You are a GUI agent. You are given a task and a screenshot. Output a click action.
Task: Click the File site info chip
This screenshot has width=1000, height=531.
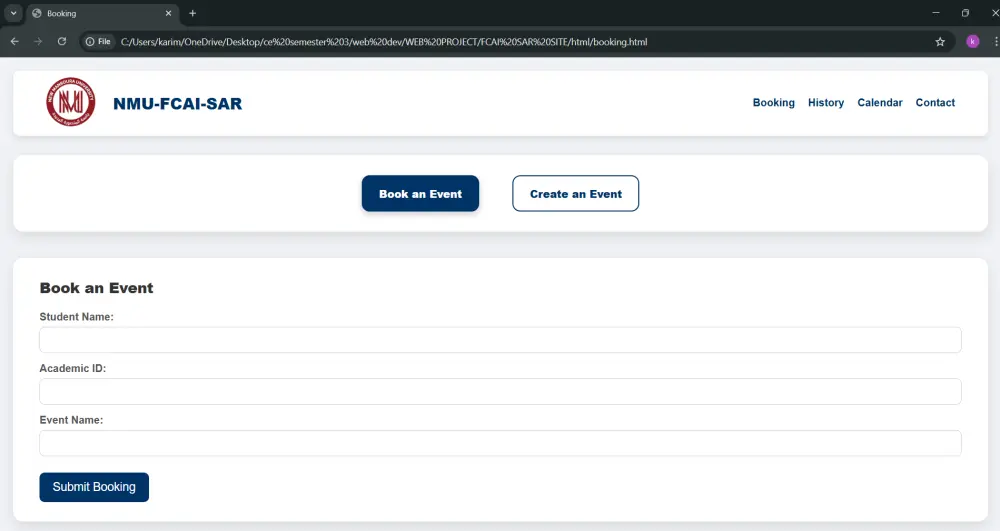click(98, 41)
